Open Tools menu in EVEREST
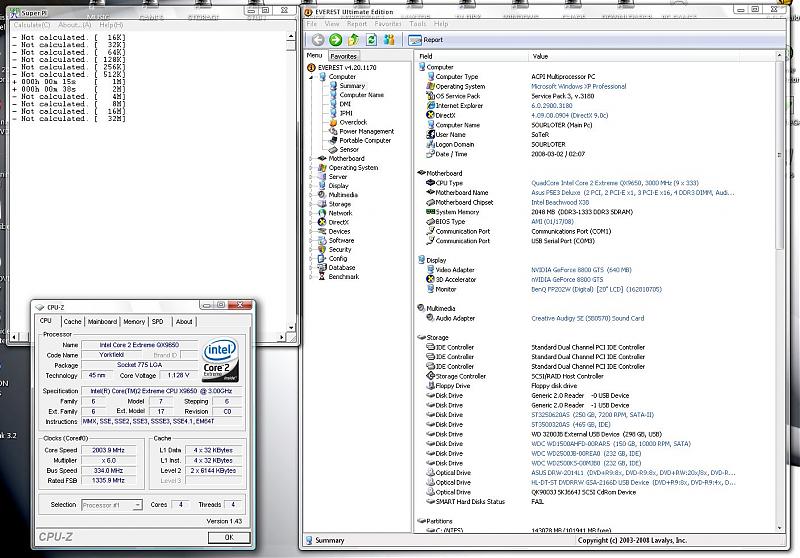 tap(417, 24)
